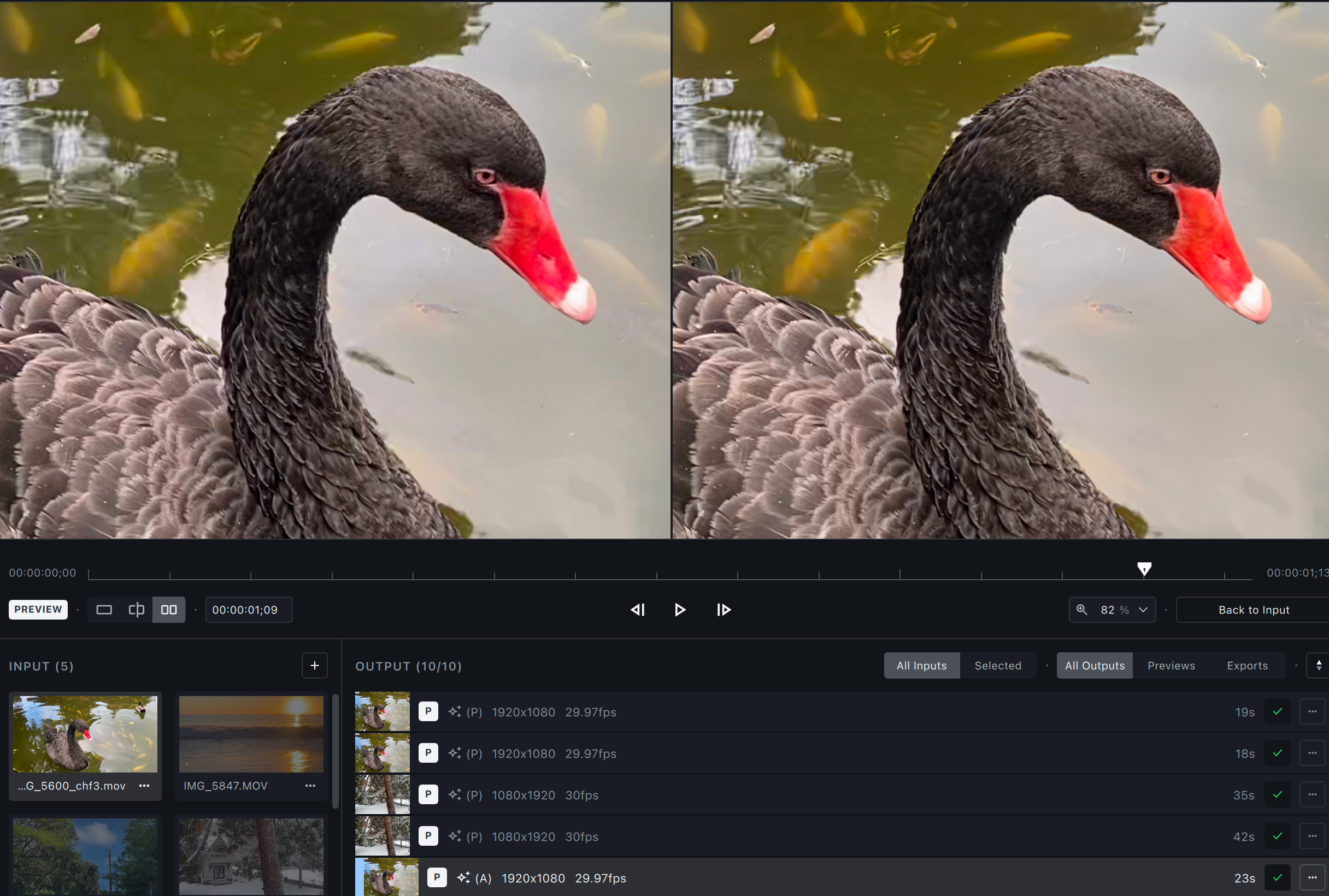1329x896 pixels.
Task: Switch to single view layout icon
Action: pyautogui.click(x=104, y=610)
